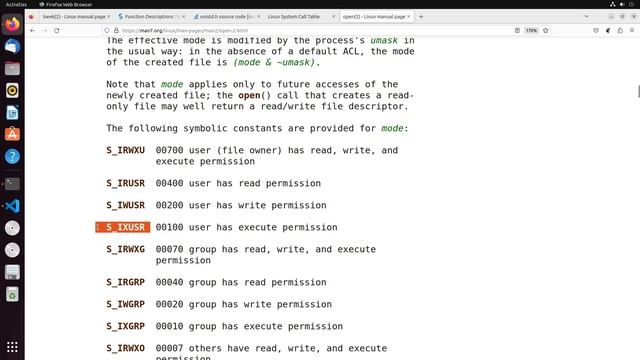Click the 00200 mode value
Image resolution: width=640 pixels, height=360 pixels.
[169, 205]
